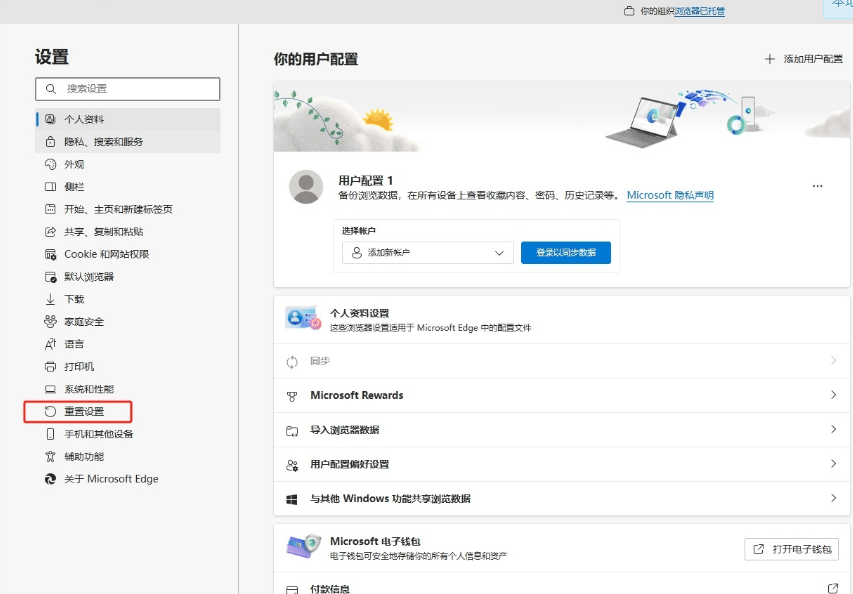Open the Microsoft 隐私声明 link
The height and width of the screenshot is (594, 853).
coord(670,196)
